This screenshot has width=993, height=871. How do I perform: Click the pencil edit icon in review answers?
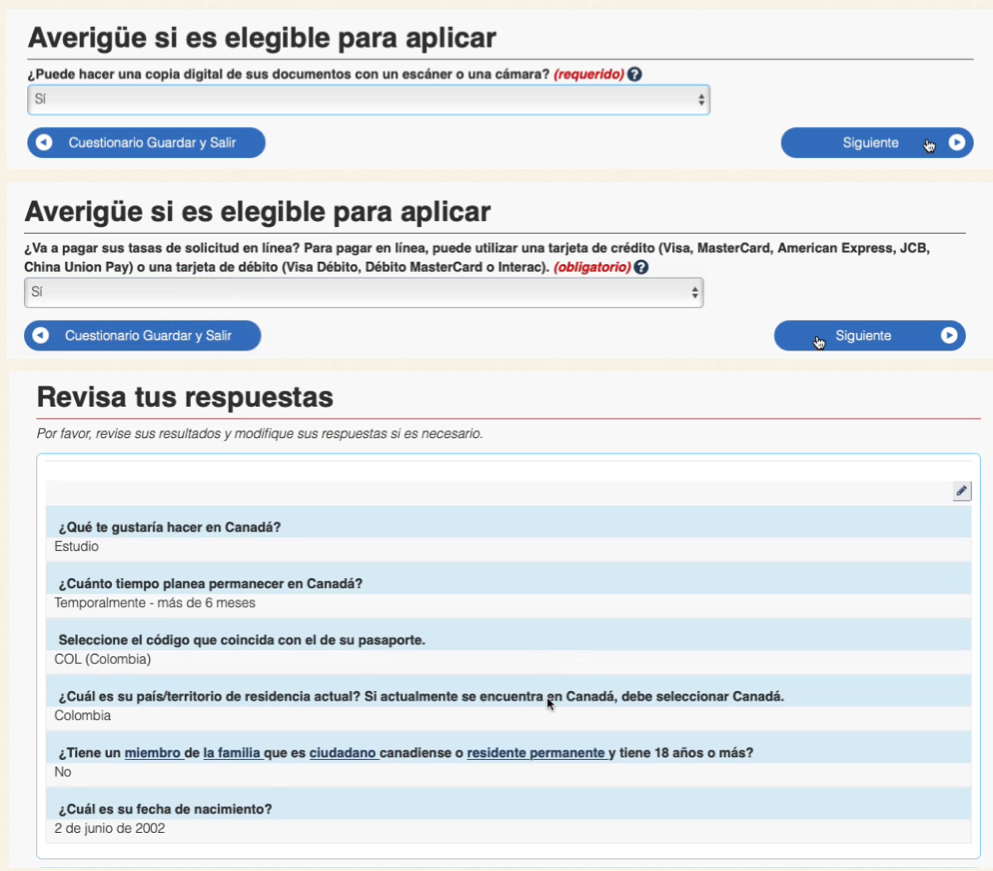pyautogui.click(x=961, y=491)
